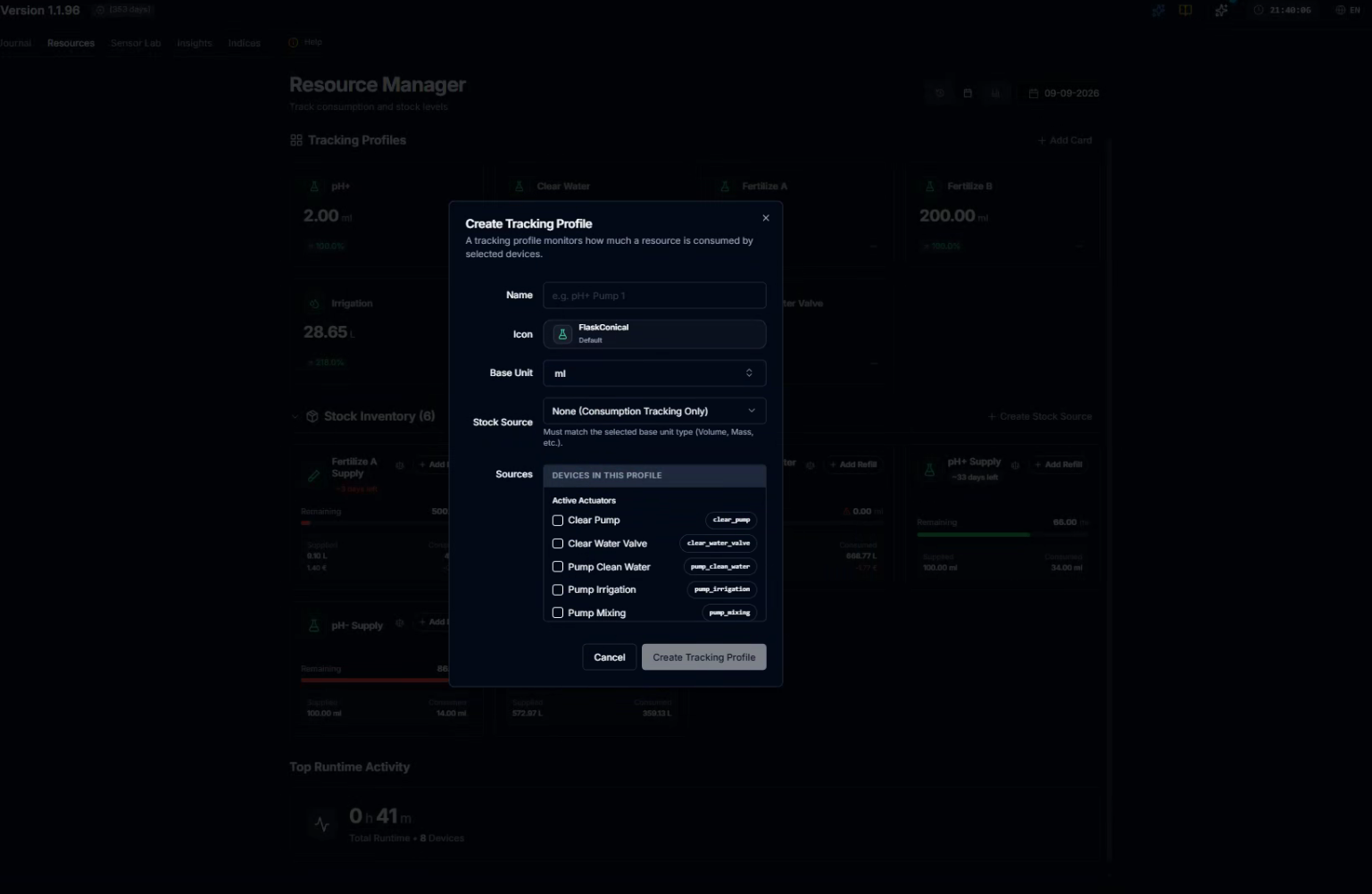Image resolution: width=1372 pixels, height=894 pixels.
Task: Open the Insights tab
Action: [x=195, y=43]
